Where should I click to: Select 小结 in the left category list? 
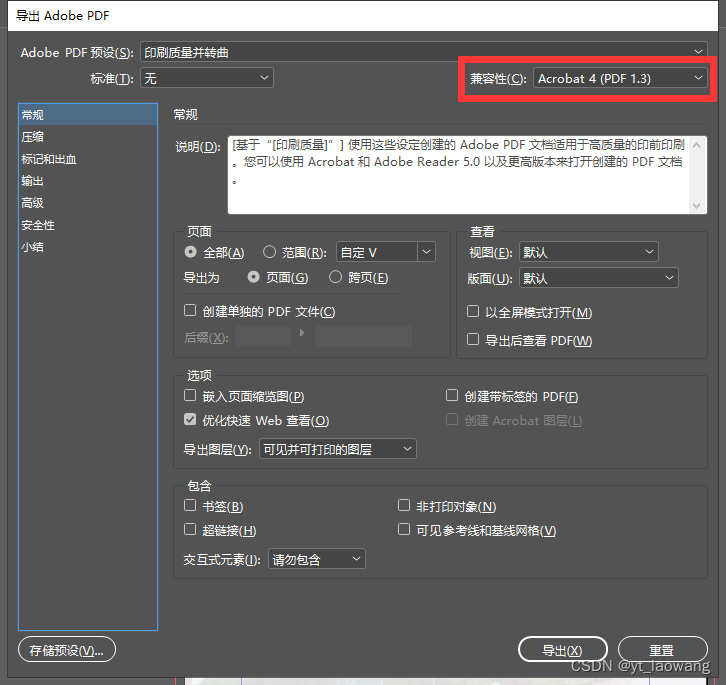pyautogui.click(x=88, y=247)
